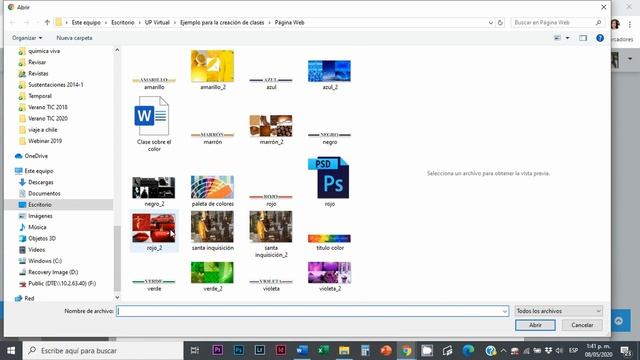Image resolution: width=640 pixels, height=360 pixels.
Task: Open the Windows Start menu
Action: 11,351
